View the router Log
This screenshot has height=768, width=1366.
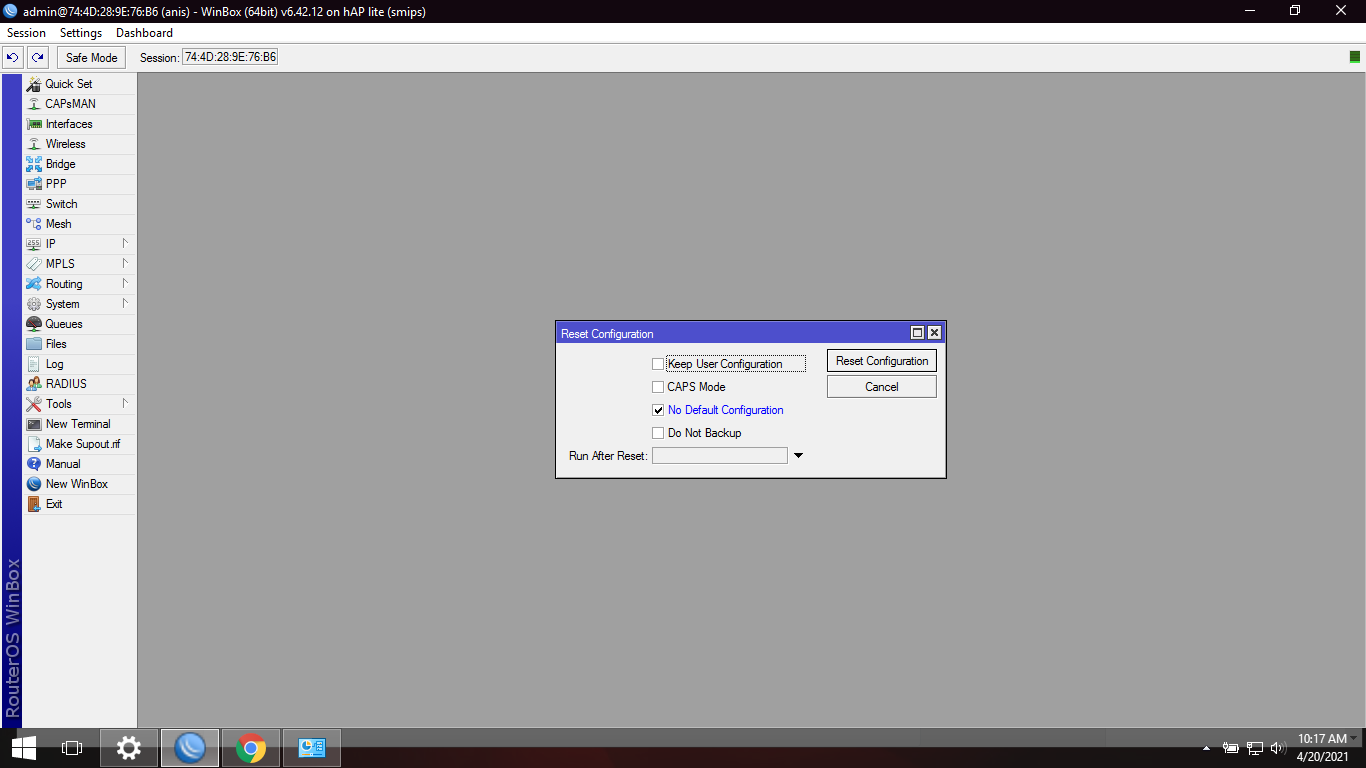56,364
